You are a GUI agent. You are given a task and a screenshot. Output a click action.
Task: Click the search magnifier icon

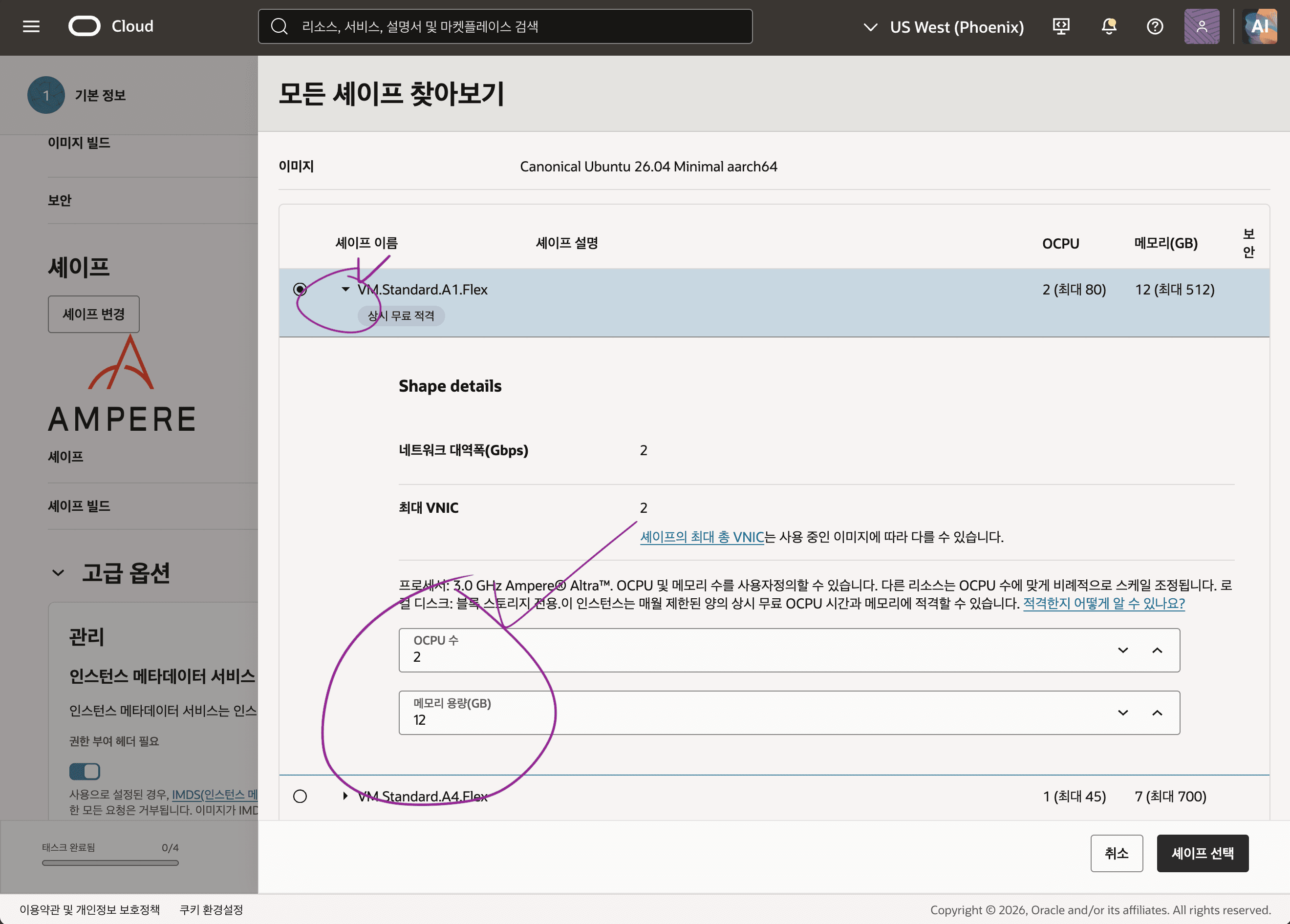[x=279, y=26]
